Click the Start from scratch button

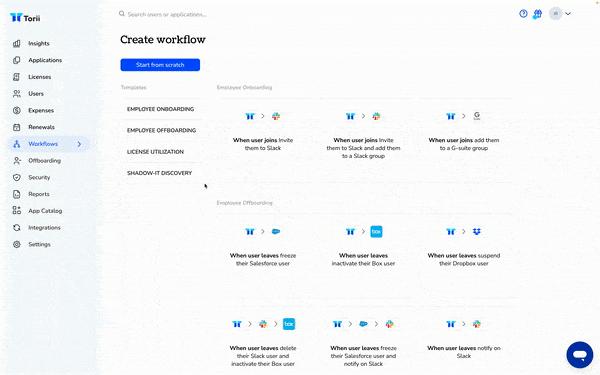tap(160, 65)
